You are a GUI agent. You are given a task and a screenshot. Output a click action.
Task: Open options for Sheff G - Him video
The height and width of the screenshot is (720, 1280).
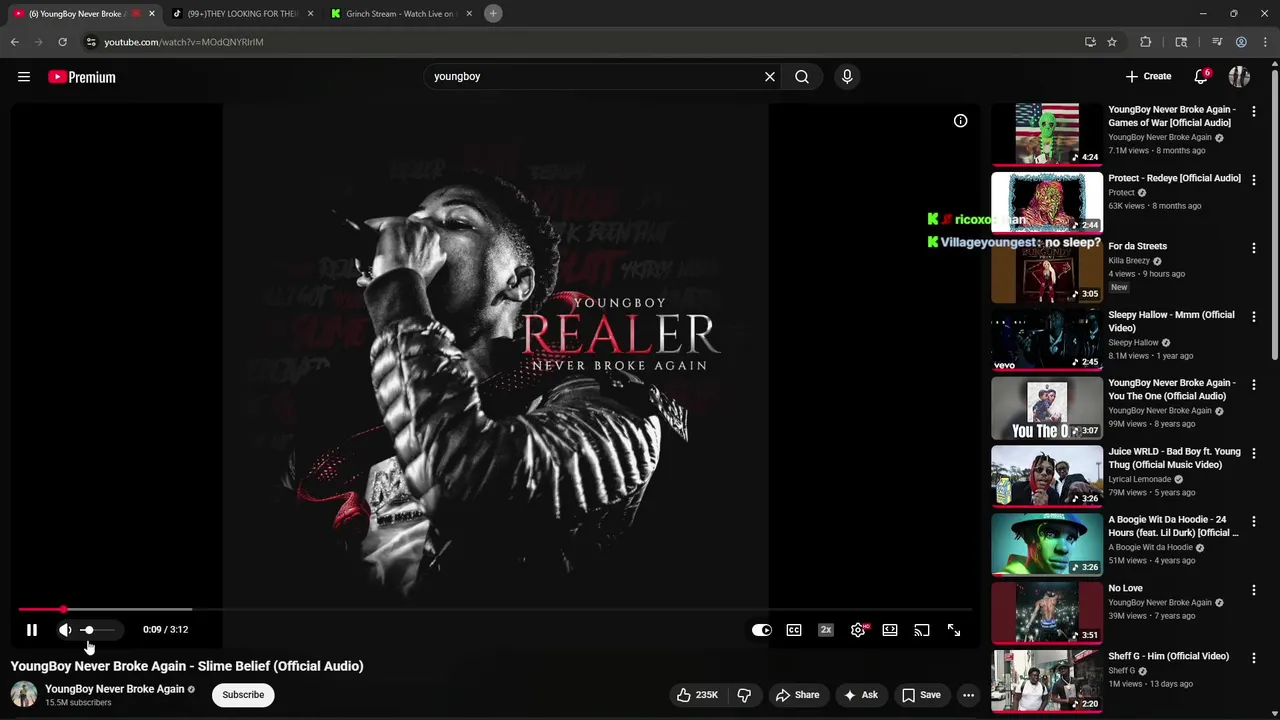click(x=1253, y=658)
